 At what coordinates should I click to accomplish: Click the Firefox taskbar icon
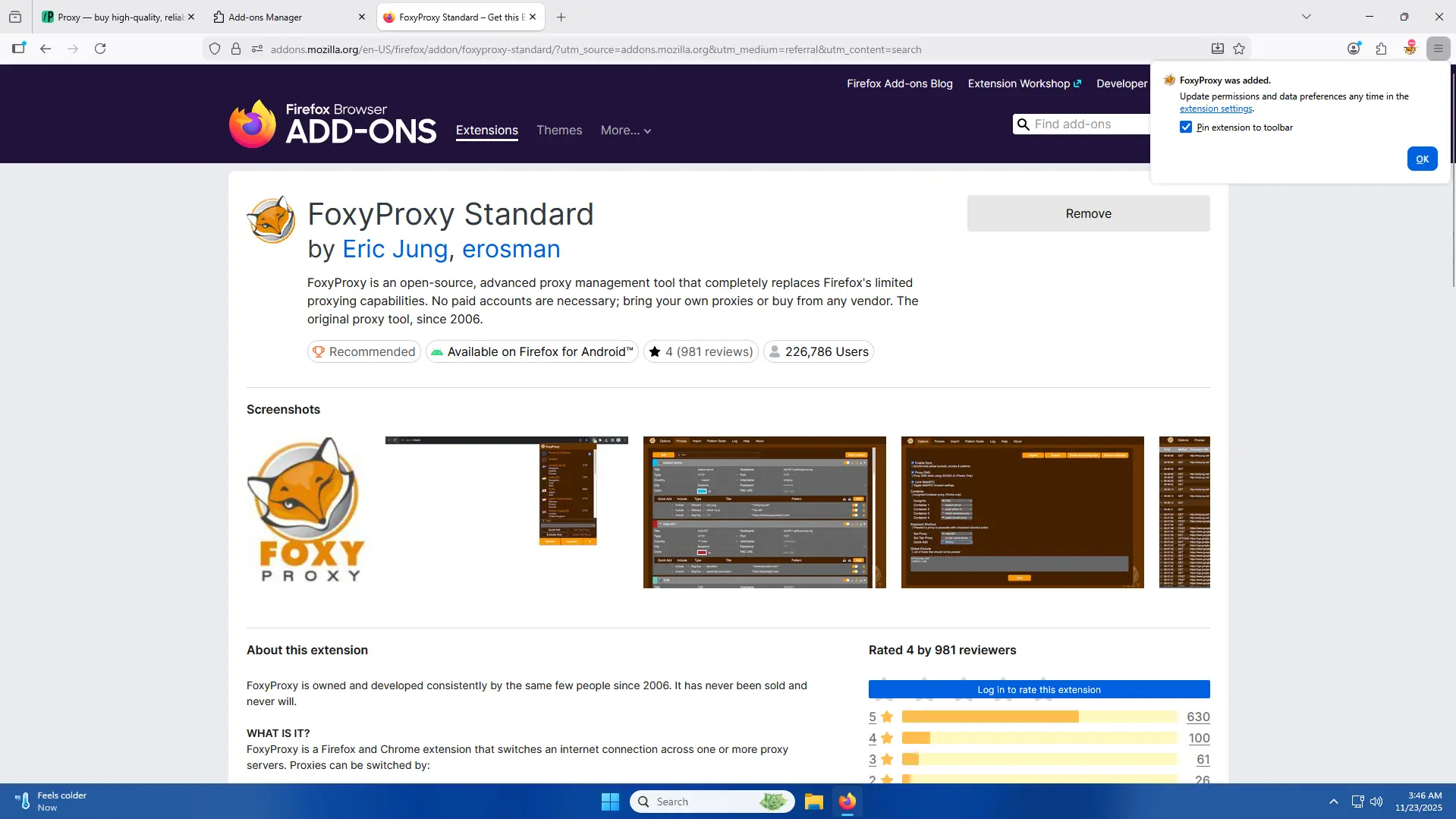[847, 802]
